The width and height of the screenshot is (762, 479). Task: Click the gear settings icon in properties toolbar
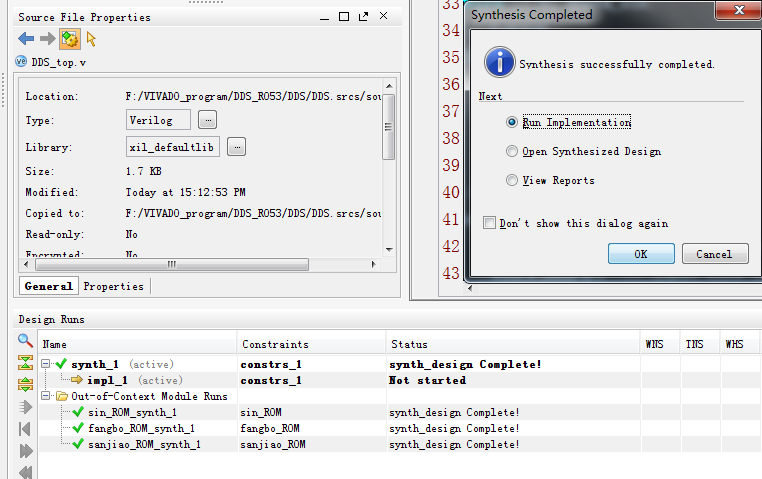pos(69,39)
